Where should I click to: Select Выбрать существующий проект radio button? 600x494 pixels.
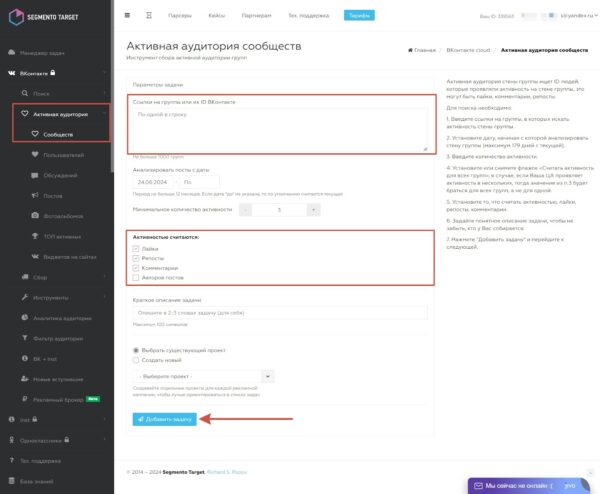click(136, 350)
